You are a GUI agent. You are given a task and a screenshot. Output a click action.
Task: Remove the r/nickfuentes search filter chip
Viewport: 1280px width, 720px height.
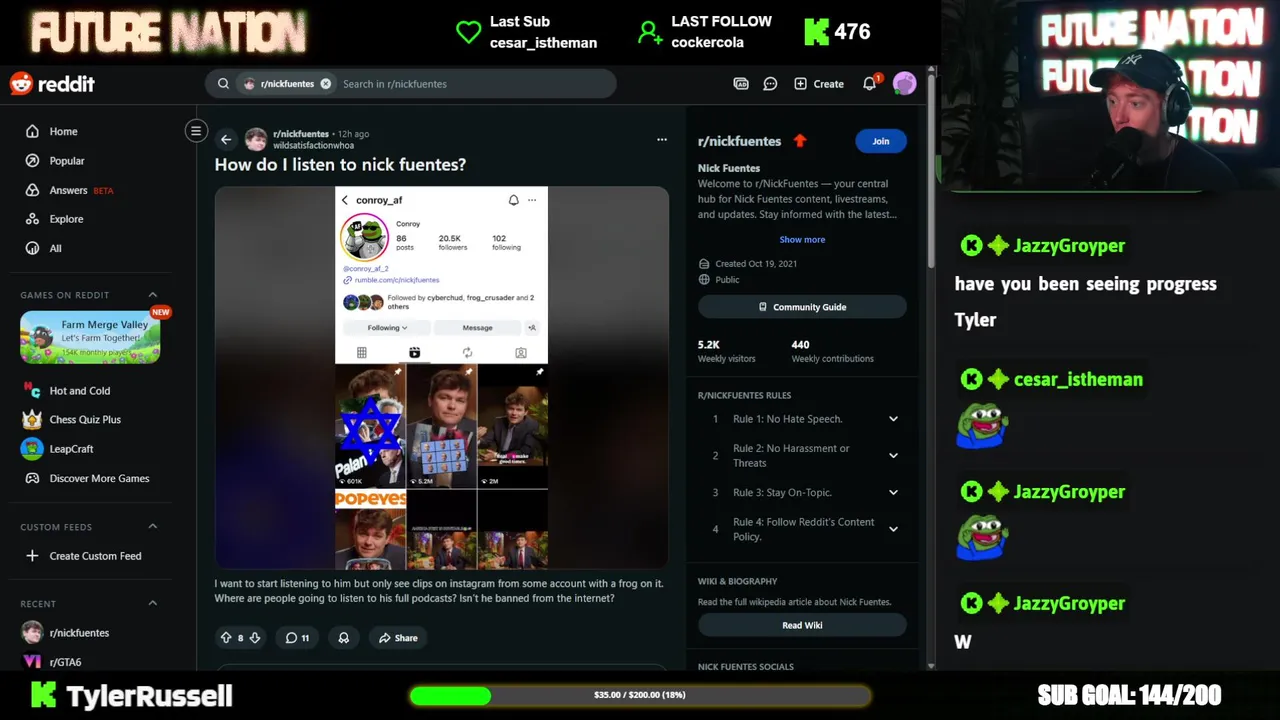click(x=325, y=84)
